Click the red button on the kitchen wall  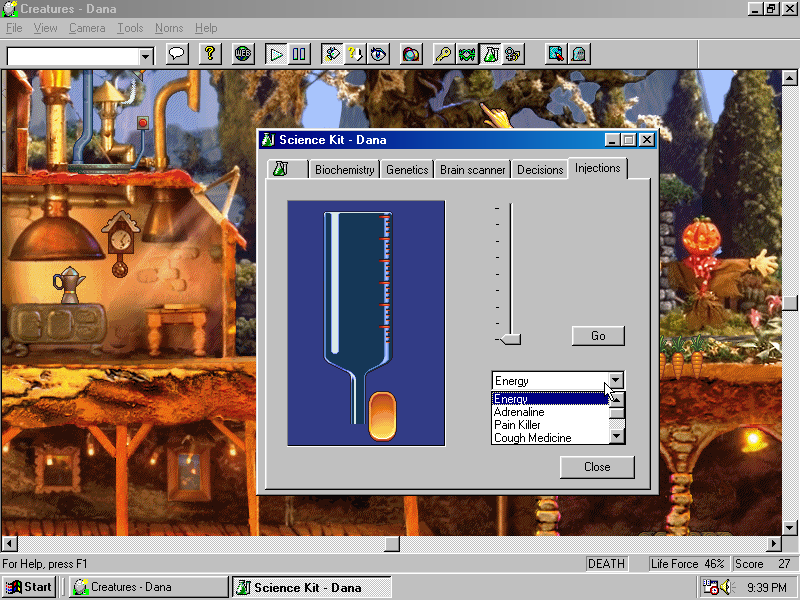point(143,122)
